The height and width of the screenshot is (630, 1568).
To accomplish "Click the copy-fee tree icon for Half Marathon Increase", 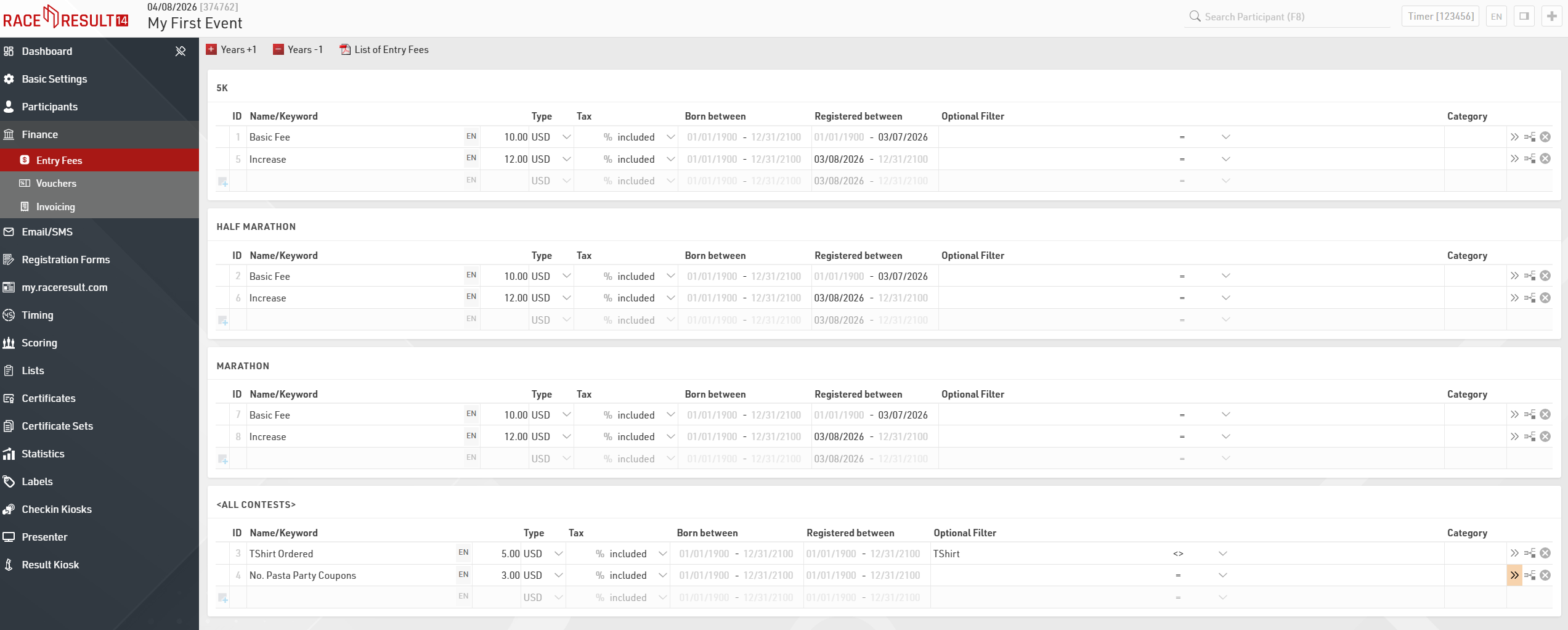I will pos(1530,298).
